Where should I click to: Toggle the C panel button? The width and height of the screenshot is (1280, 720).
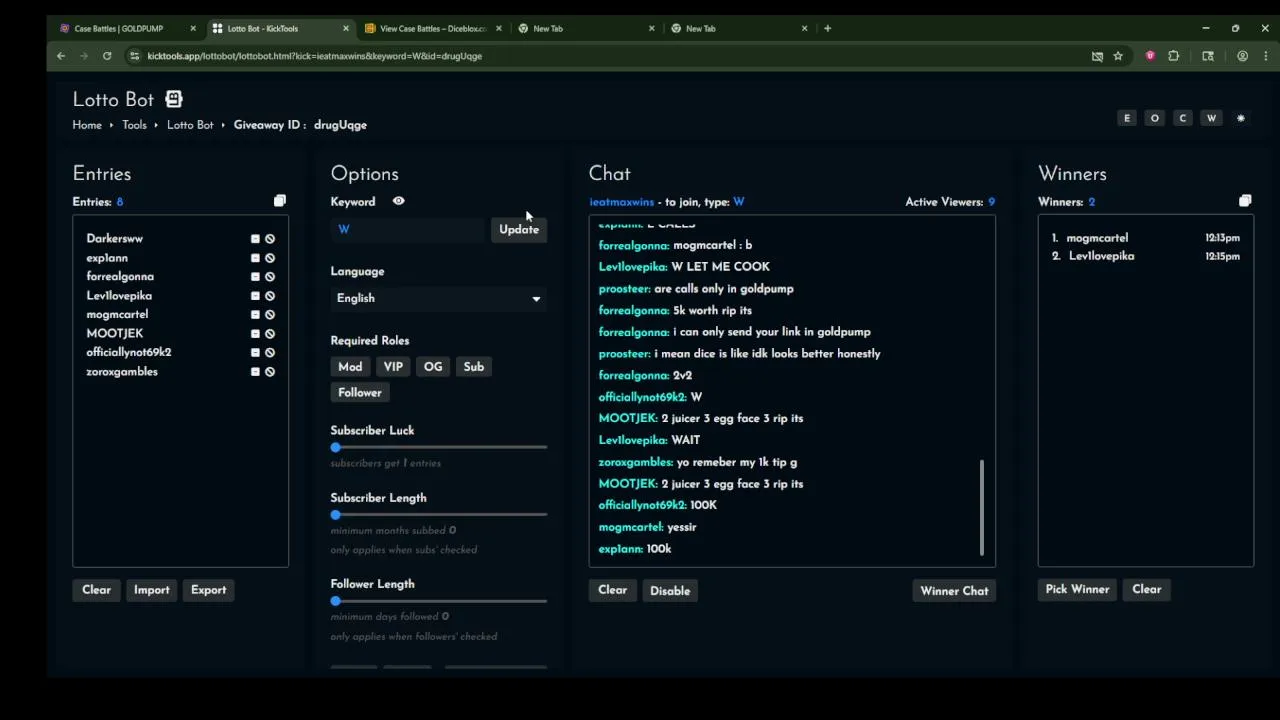pos(1183,118)
